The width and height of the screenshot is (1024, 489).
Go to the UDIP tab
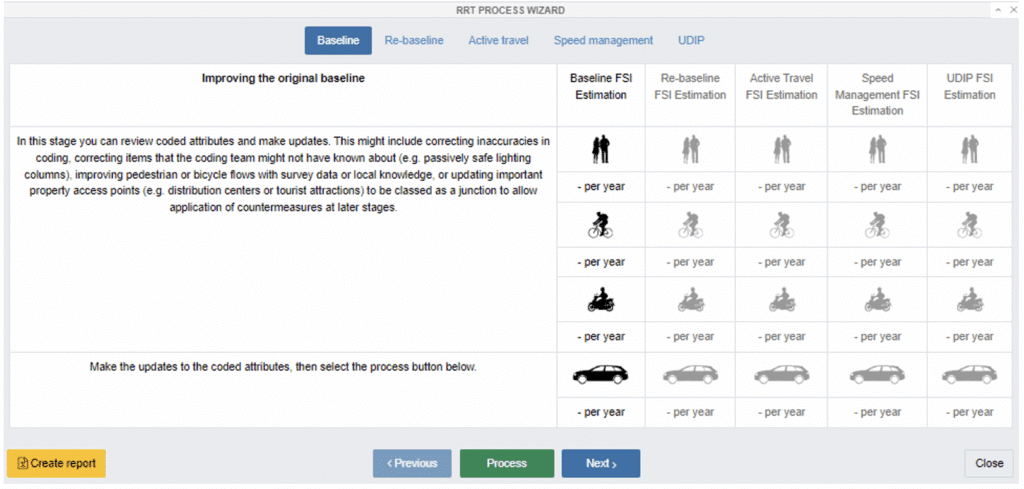pos(691,40)
